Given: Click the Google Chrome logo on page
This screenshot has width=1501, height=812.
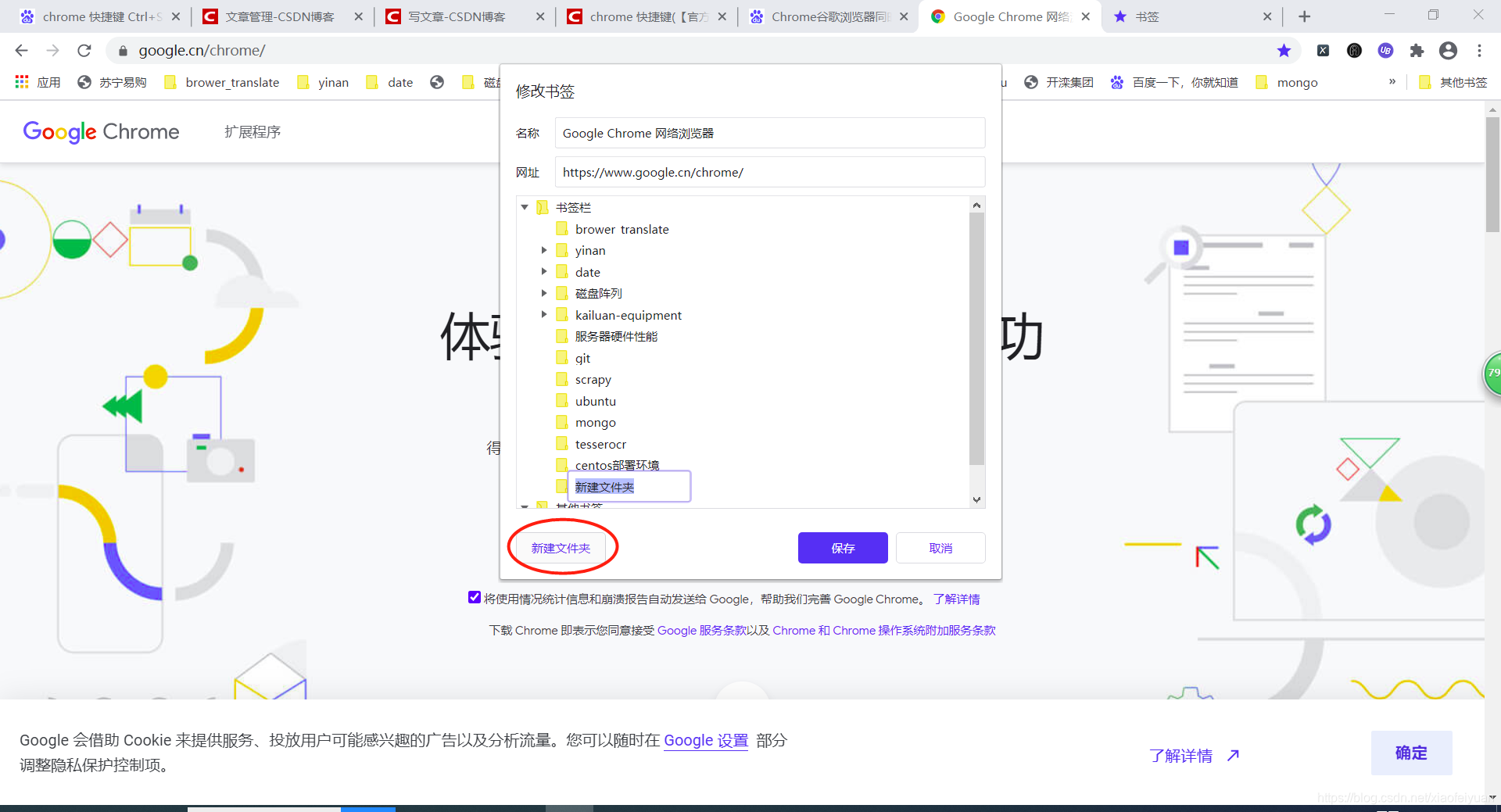Looking at the screenshot, I should pos(102,132).
